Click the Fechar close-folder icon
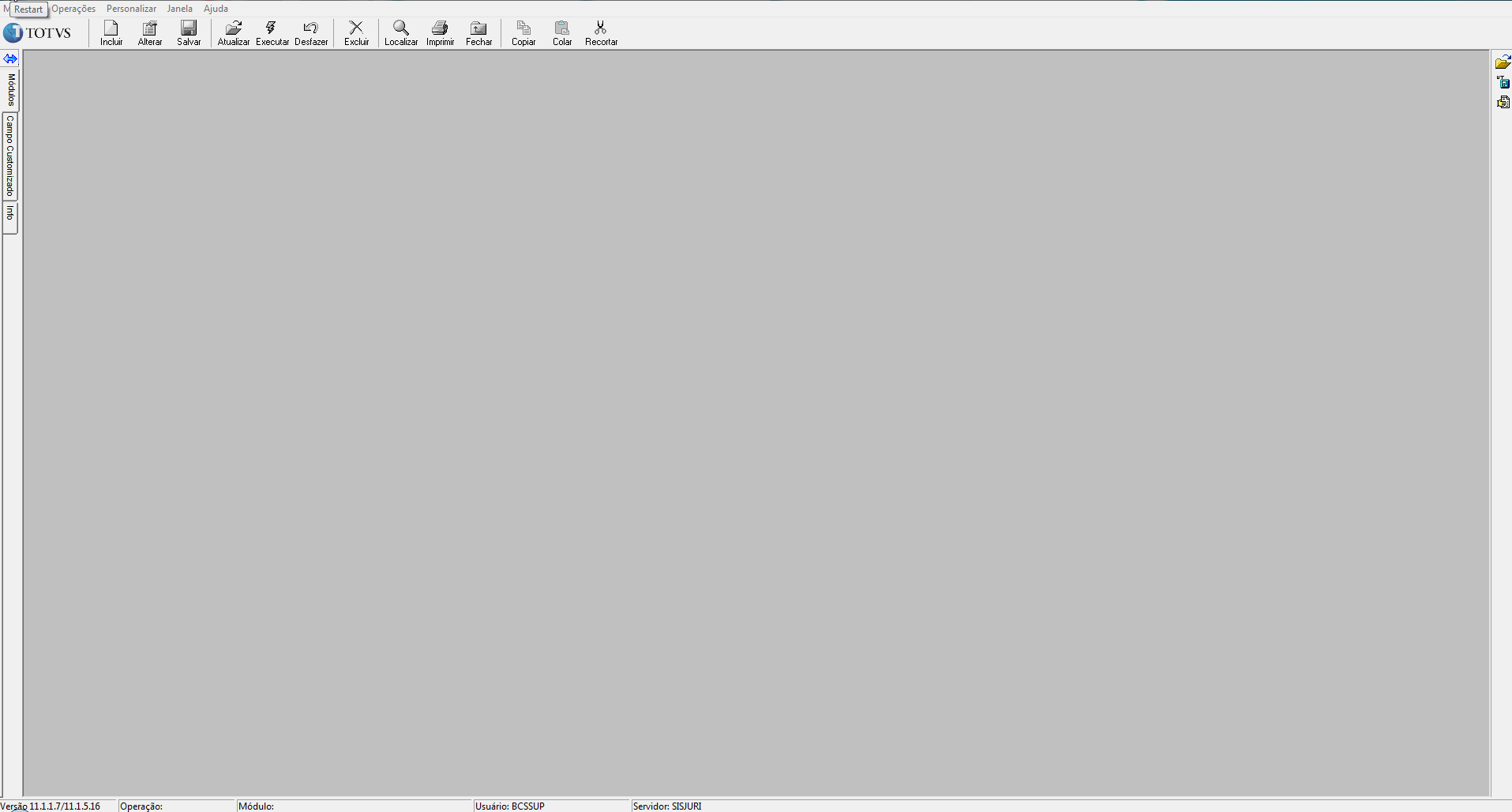 [478, 33]
